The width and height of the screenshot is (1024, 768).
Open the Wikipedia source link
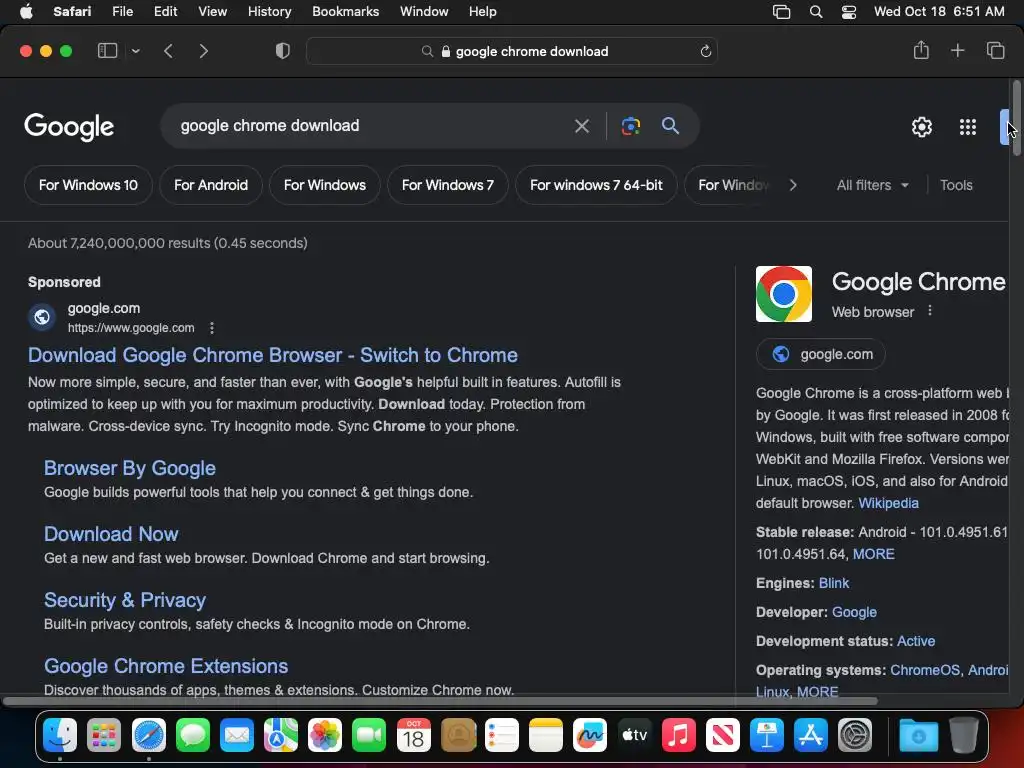tap(888, 503)
